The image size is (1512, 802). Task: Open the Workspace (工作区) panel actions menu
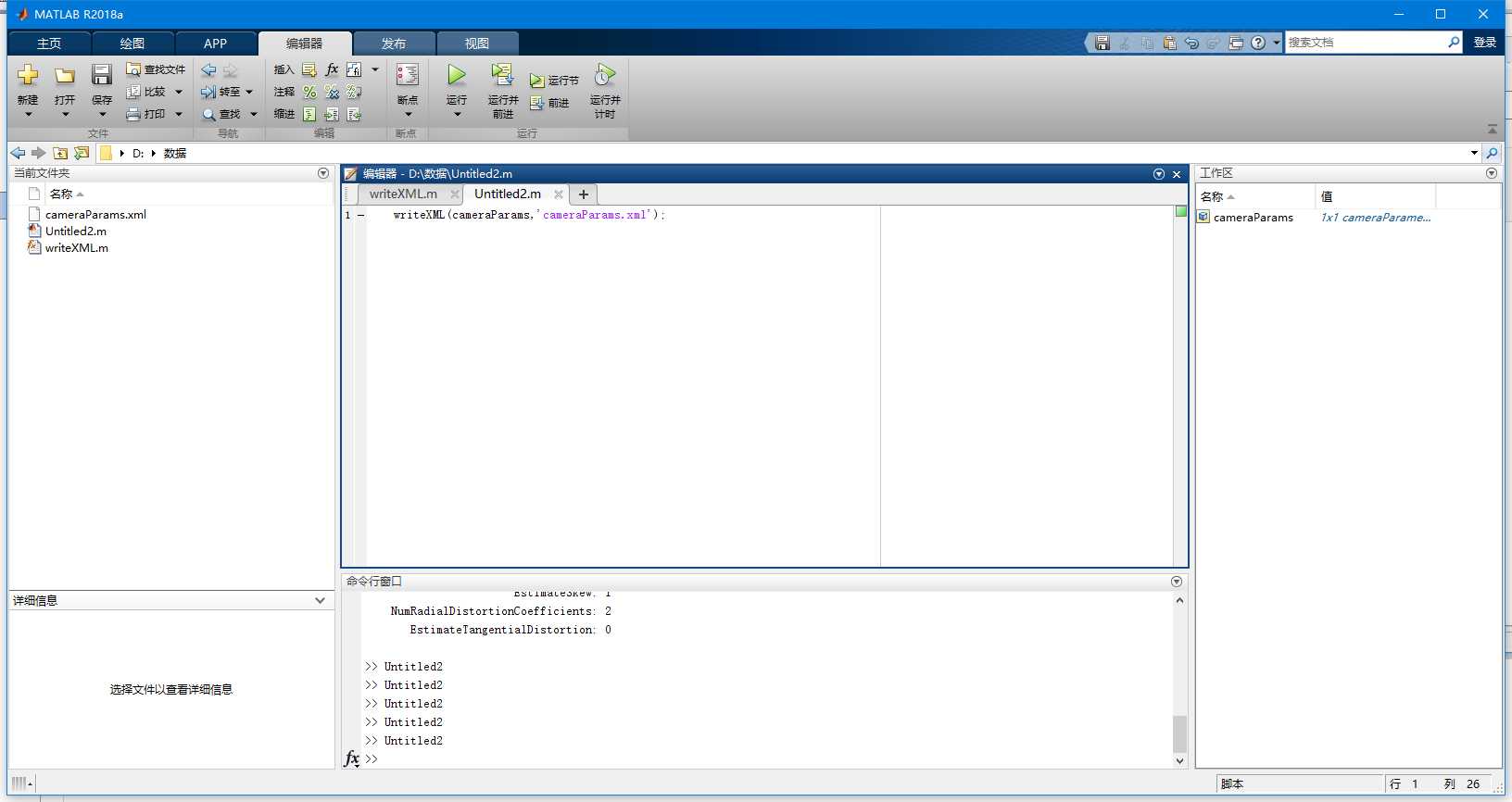(x=1492, y=173)
